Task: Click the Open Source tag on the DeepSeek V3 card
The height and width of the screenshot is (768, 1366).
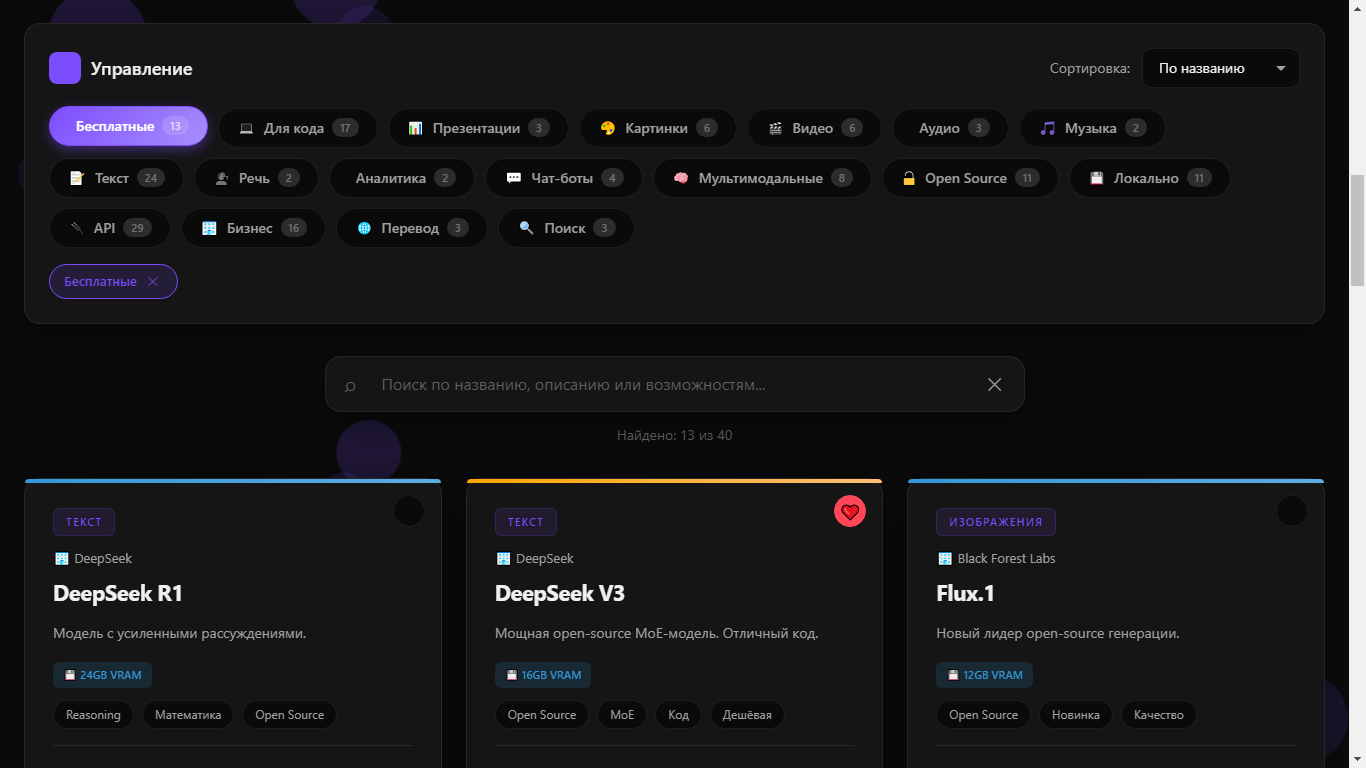Action: point(542,715)
